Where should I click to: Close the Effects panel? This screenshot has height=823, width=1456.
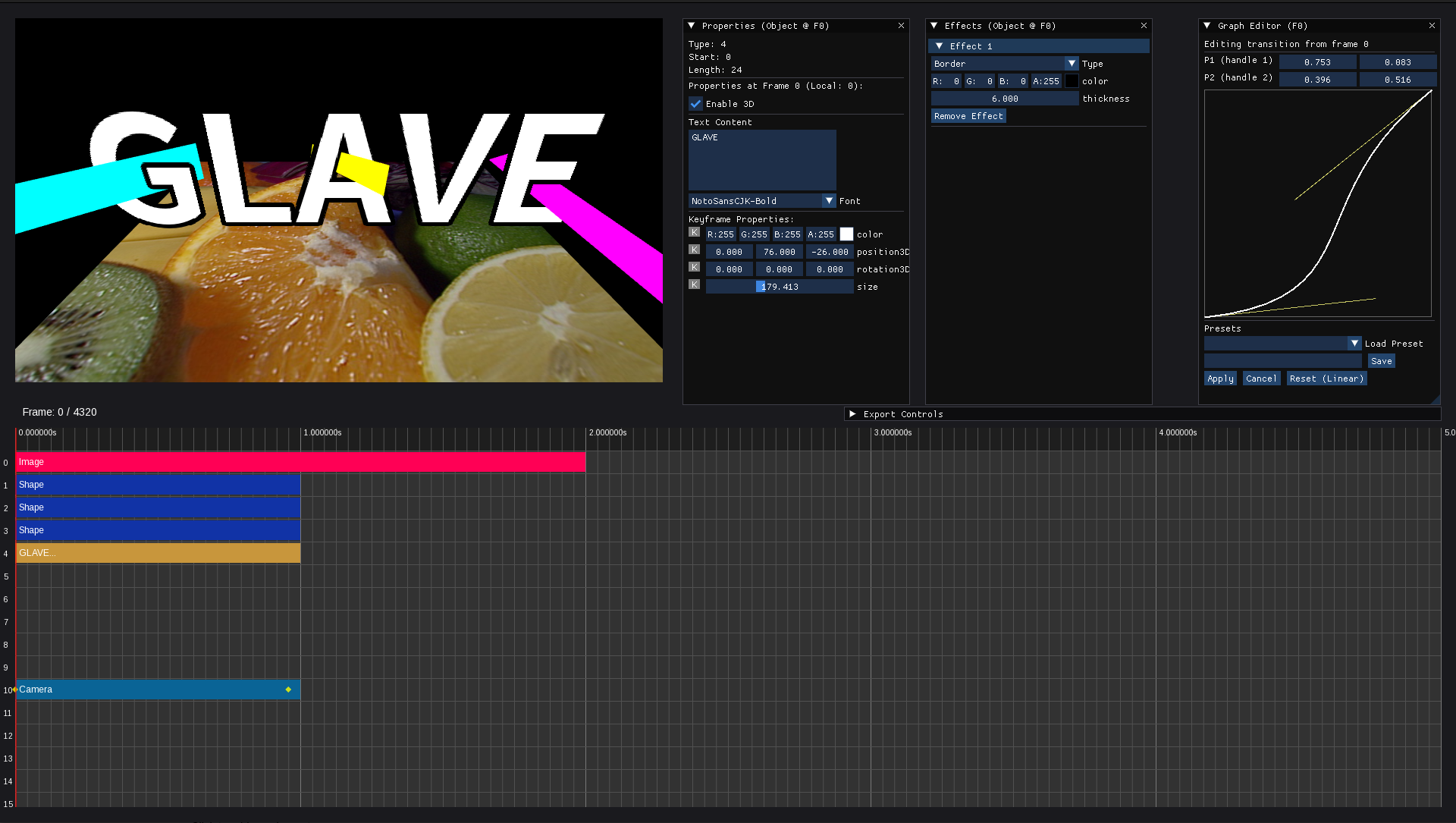click(1144, 26)
